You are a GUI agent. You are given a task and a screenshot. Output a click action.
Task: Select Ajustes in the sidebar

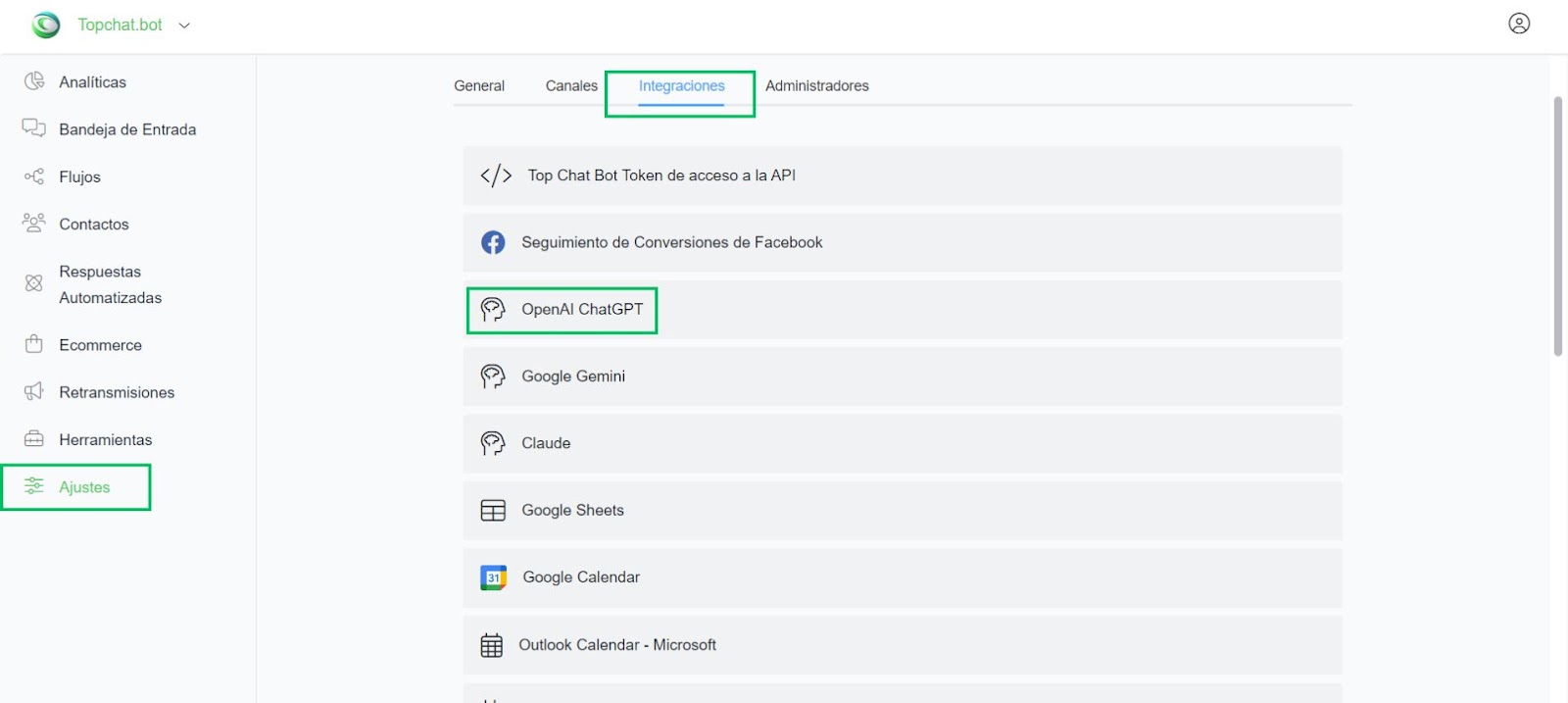pyautogui.click(x=84, y=487)
